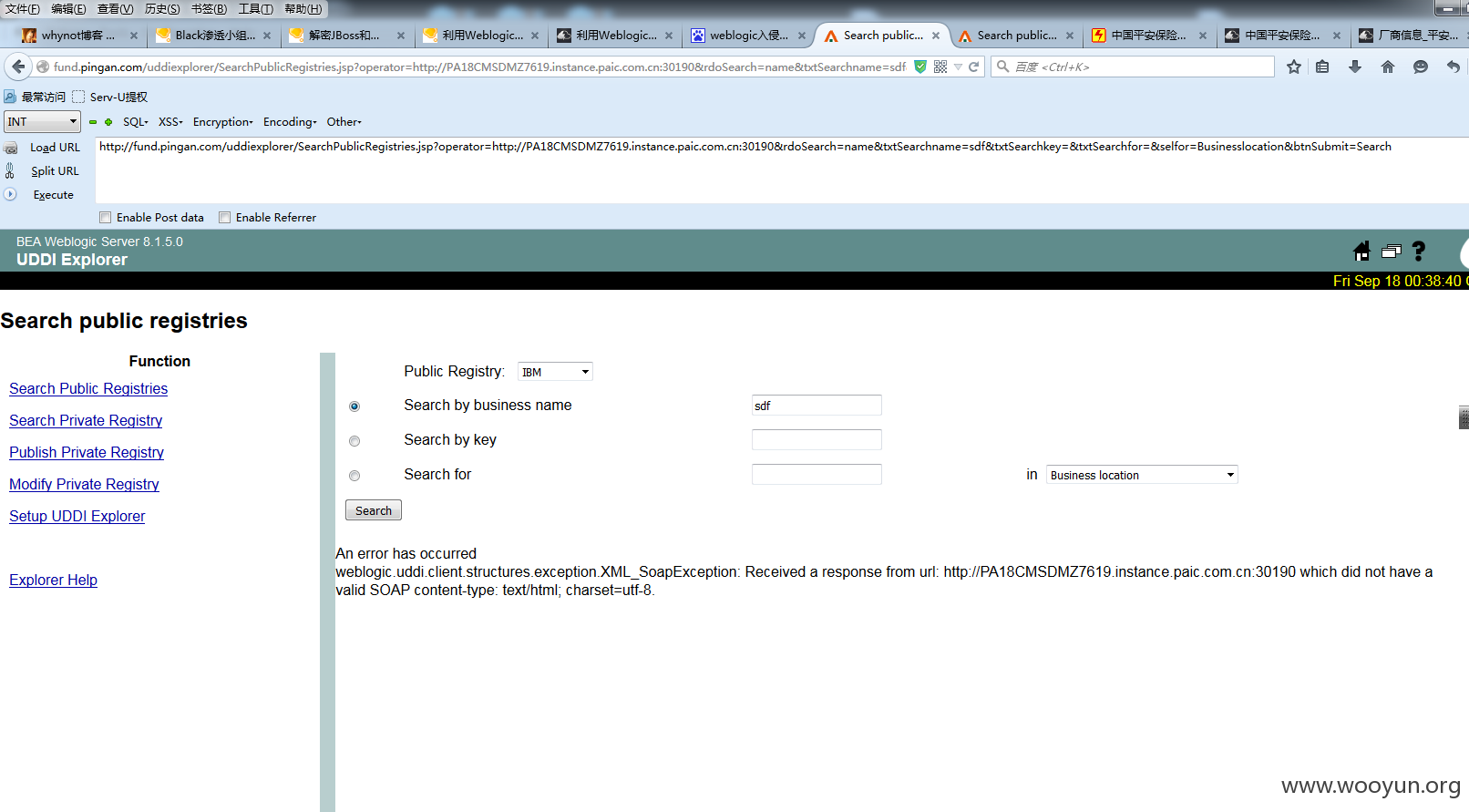Expand the Other menu in HackBar
The width and height of the screenshot is (1469, 812).
click(x=344, y=122)
